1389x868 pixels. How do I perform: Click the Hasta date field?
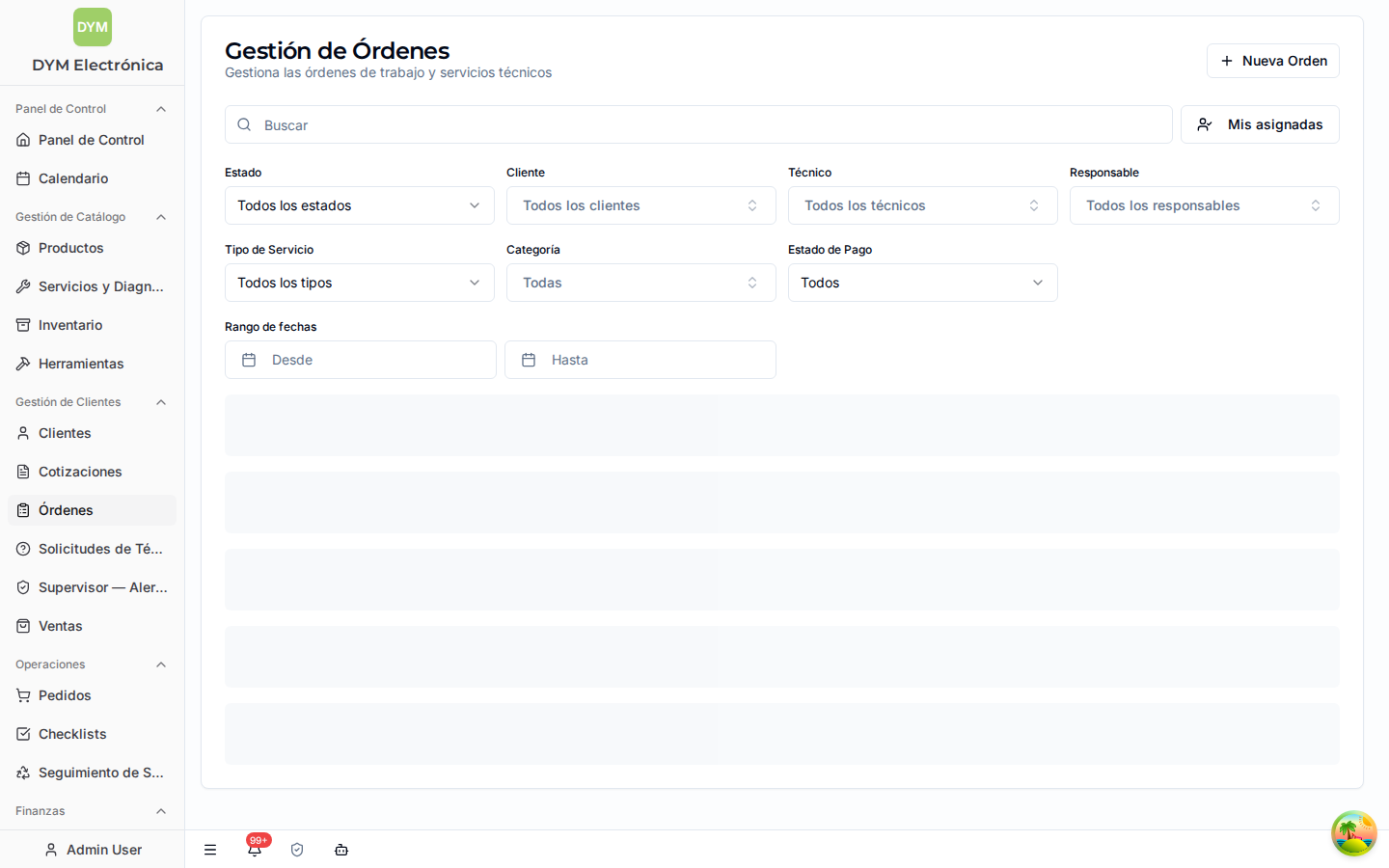[640, 360]
